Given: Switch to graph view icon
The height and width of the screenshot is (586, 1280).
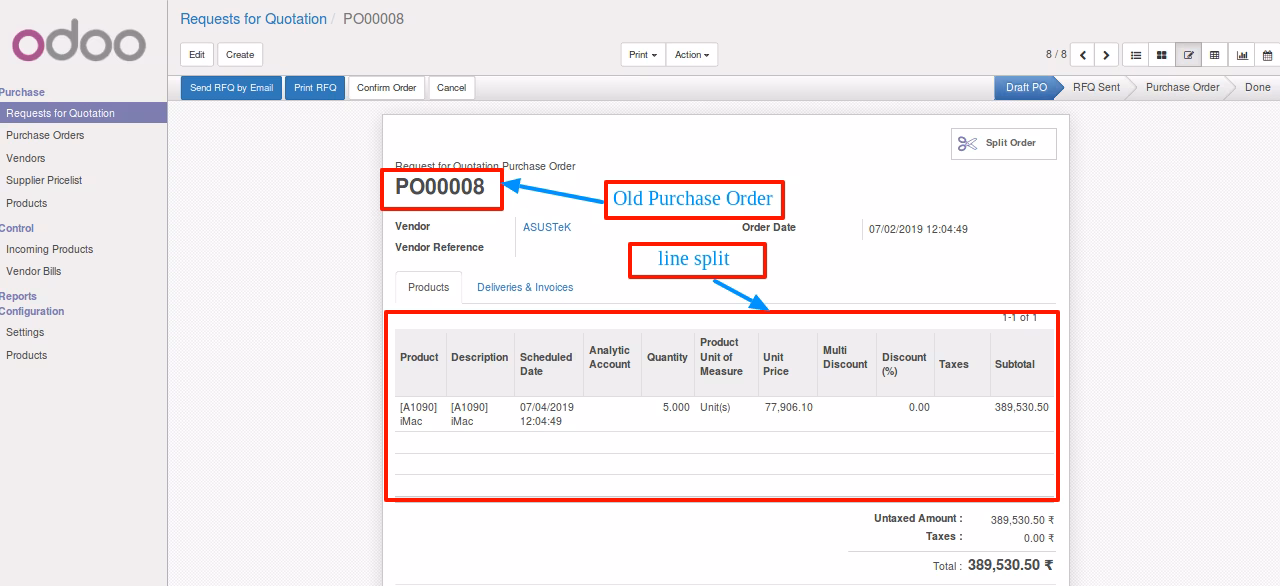Looking at the screenshot, I should 1241,55.
